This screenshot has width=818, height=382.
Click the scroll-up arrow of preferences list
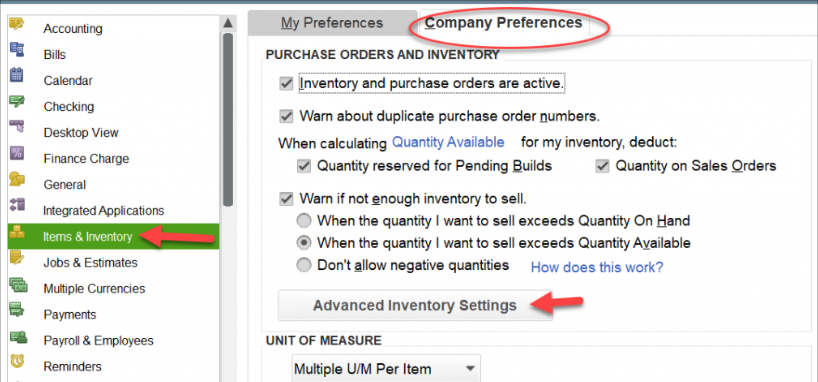tap(227, 23)
